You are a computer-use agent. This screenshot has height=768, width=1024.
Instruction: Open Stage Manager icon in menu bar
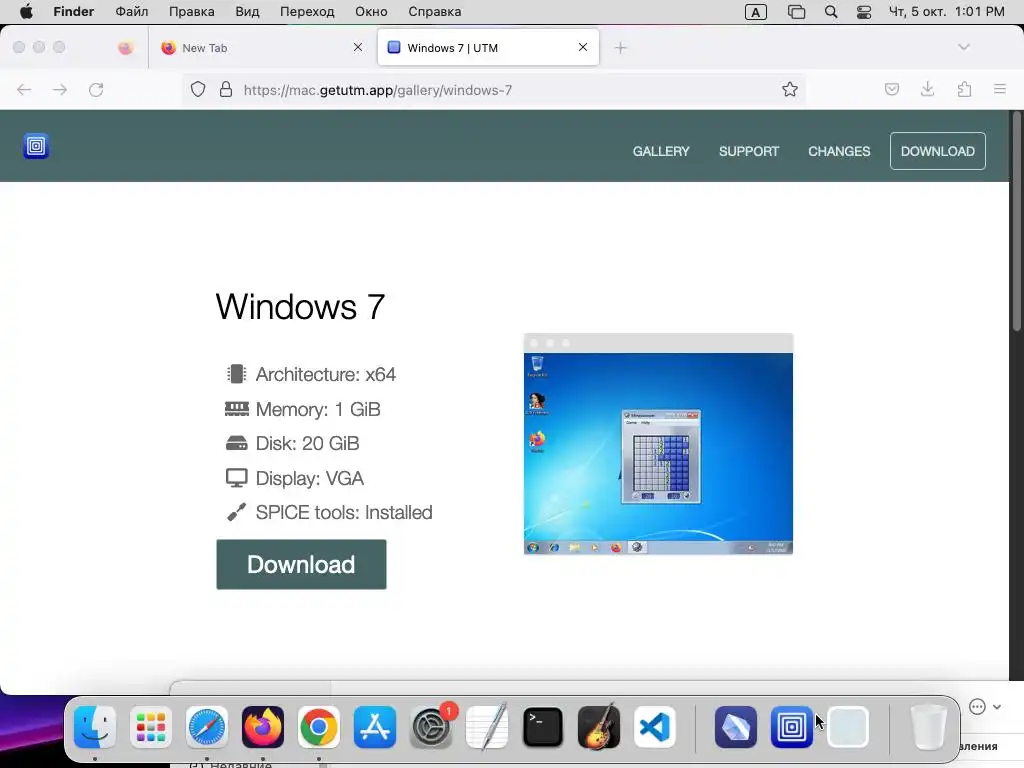coord(796,12)
